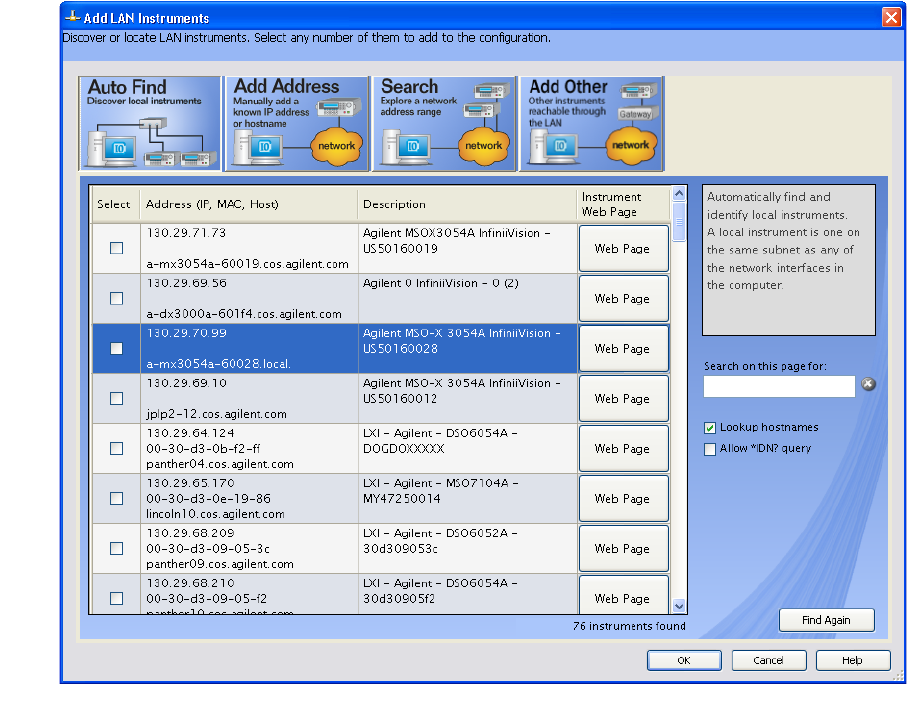The height and width of the screenshot is (713, 908).
Task: Click the Select column header
Action: pos(114,204)
